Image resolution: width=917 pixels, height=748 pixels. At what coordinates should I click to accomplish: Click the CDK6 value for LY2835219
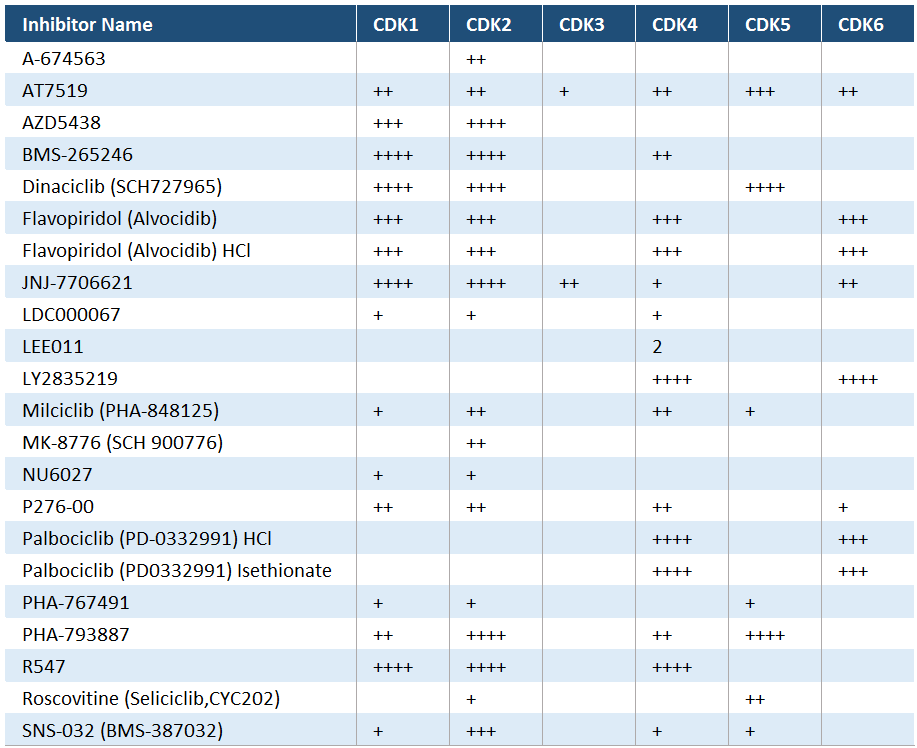pos(858,380)
